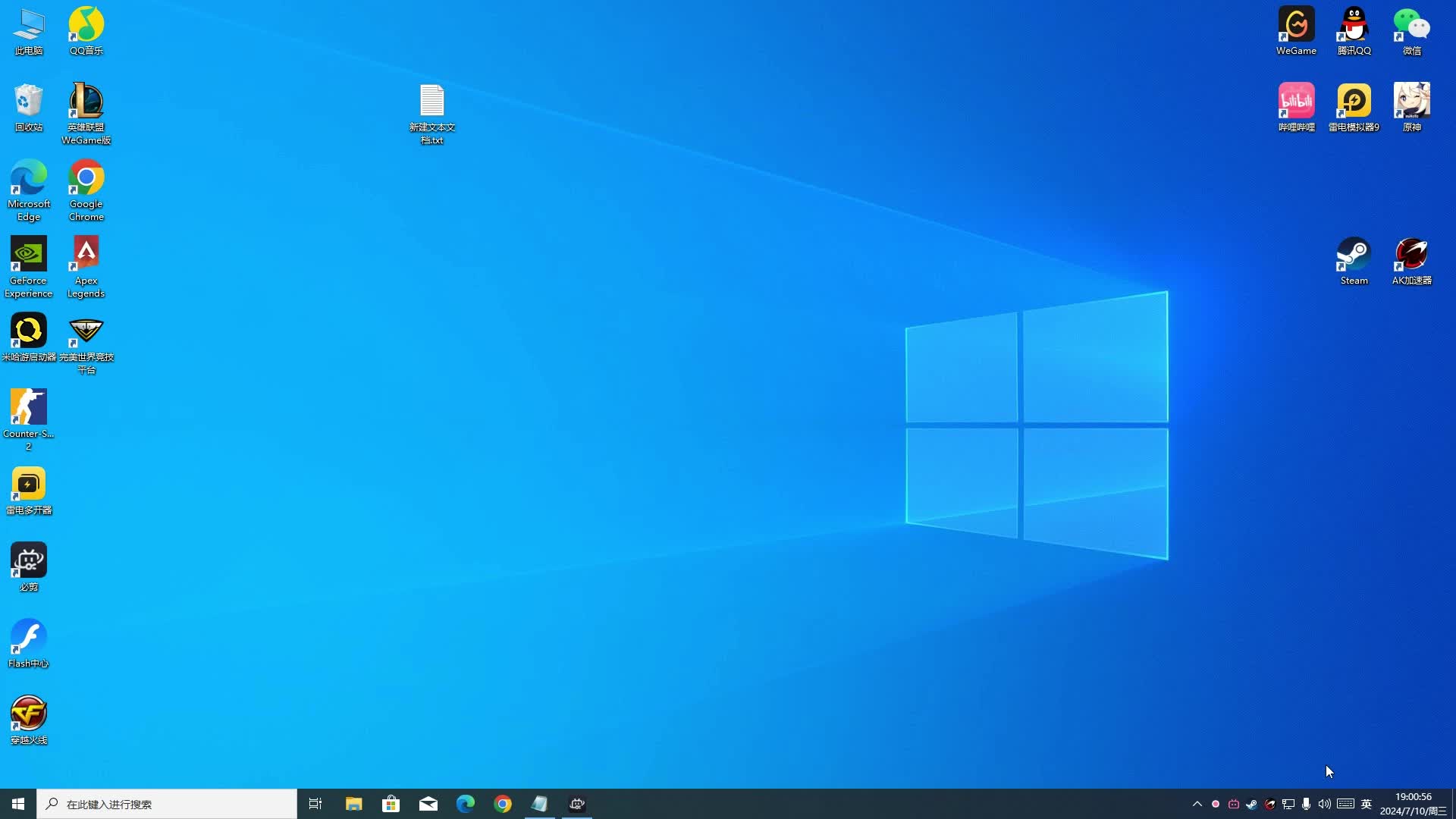The height and width of the screenshot is (819, 1456).
Task: Toggle the 英 input language indicator
Action: 1367,804
